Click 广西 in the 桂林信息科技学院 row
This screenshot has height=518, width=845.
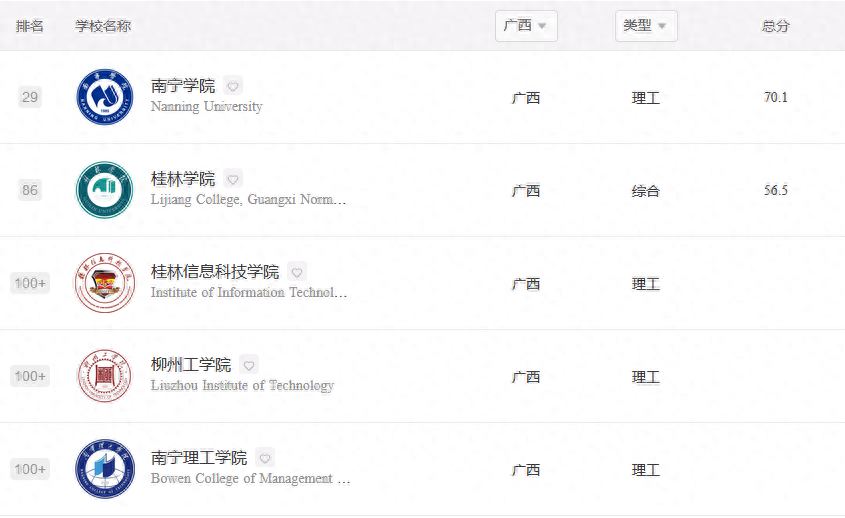pyautogui.click(x=526, y=284)
